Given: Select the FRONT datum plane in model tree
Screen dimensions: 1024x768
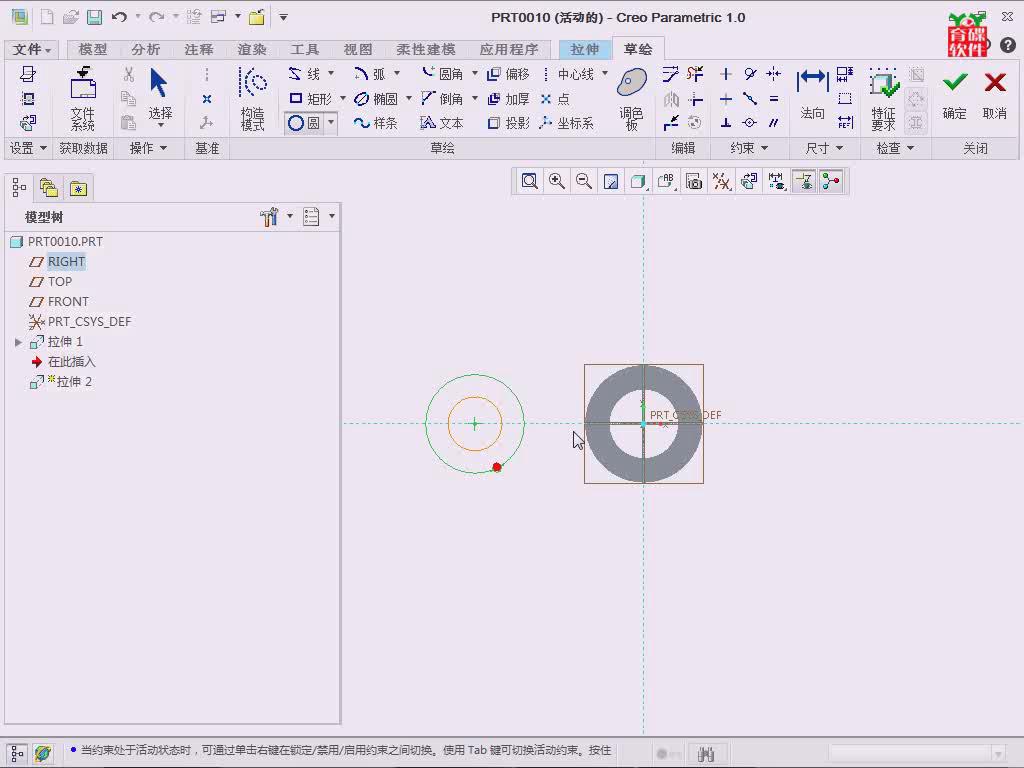Looking at the screenshot, I should click(68, 302).
